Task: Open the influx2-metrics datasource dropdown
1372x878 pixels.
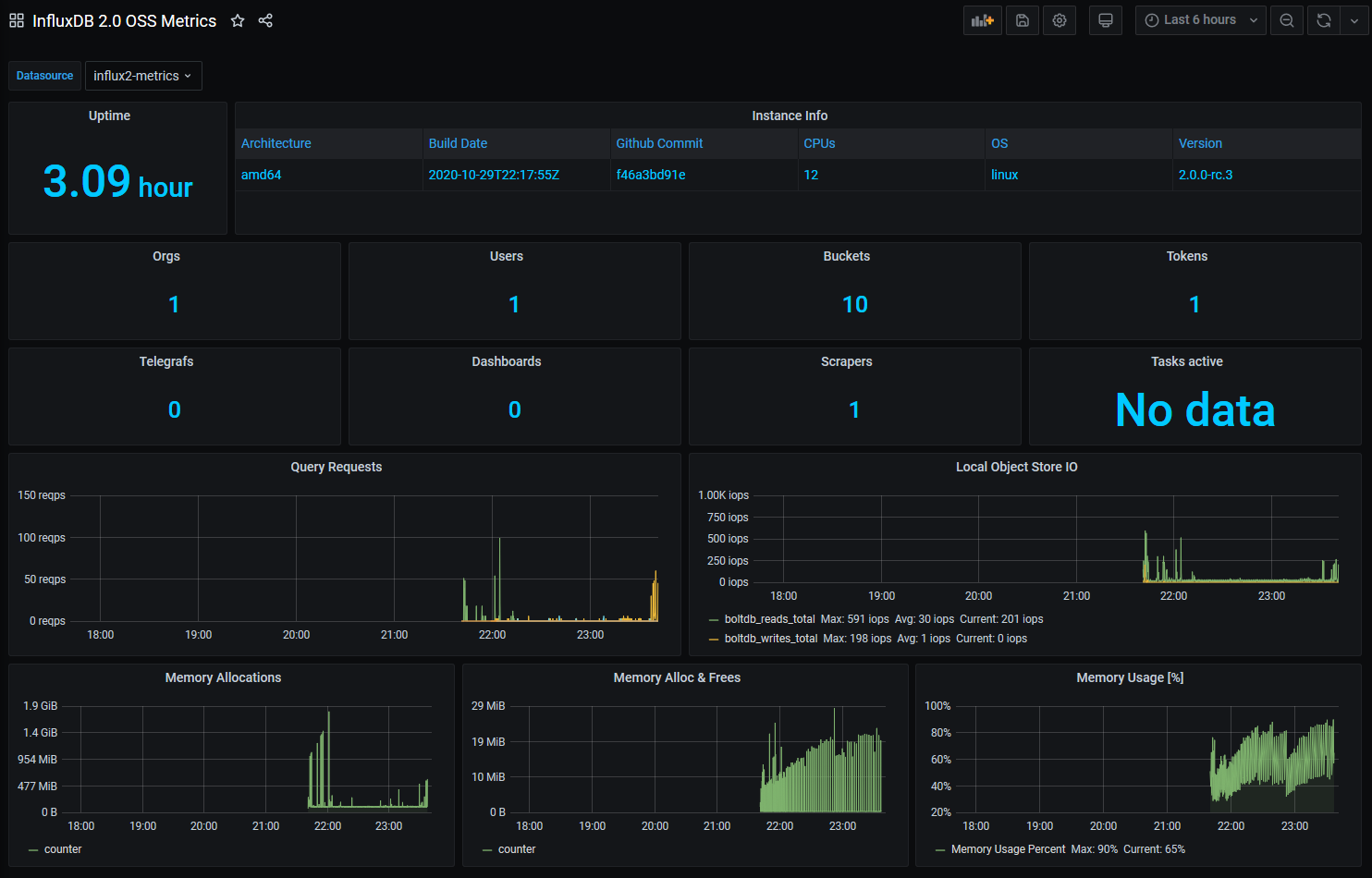Action: tap(143, 76)
